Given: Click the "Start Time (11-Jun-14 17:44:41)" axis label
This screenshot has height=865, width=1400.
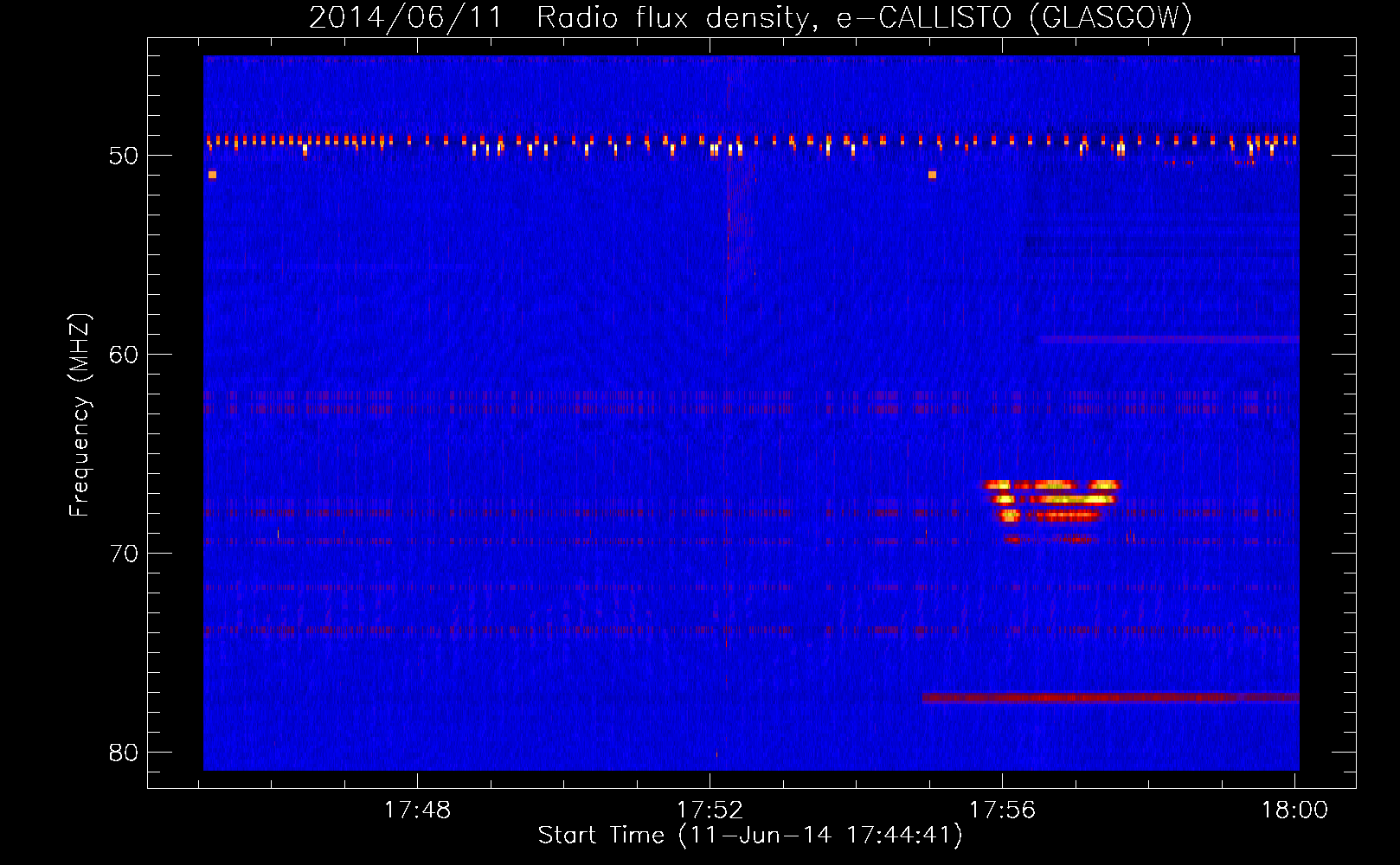Looking at the screenshot, I should click(x=750, y=835).
